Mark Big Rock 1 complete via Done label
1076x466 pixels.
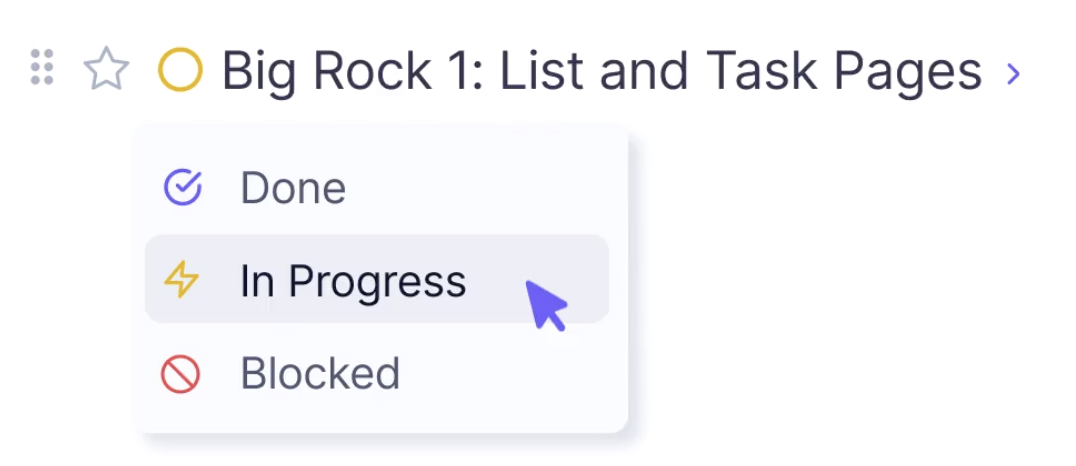(293, 188)
